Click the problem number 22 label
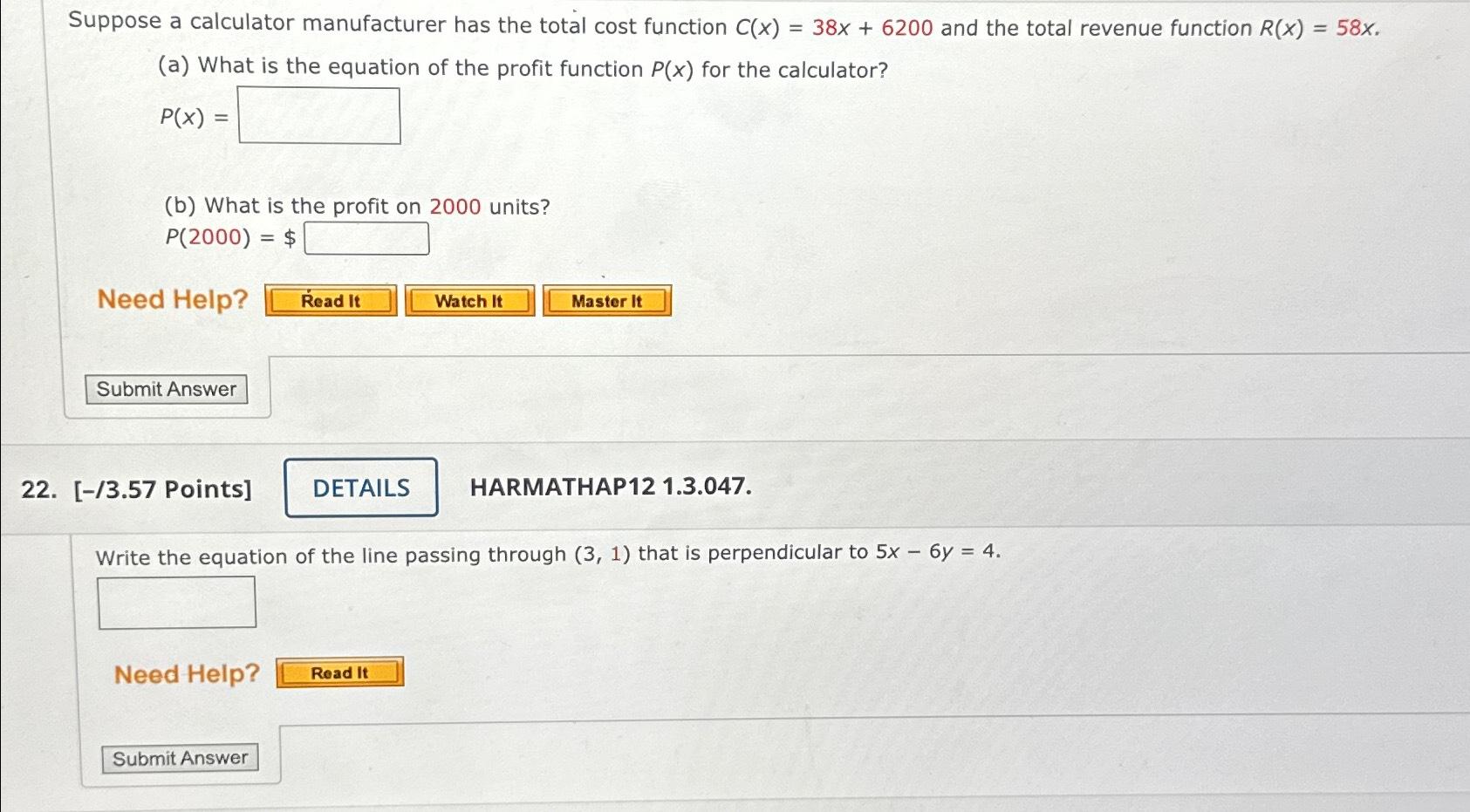Viewport: 1470px width, 812px height. (38, 488)
